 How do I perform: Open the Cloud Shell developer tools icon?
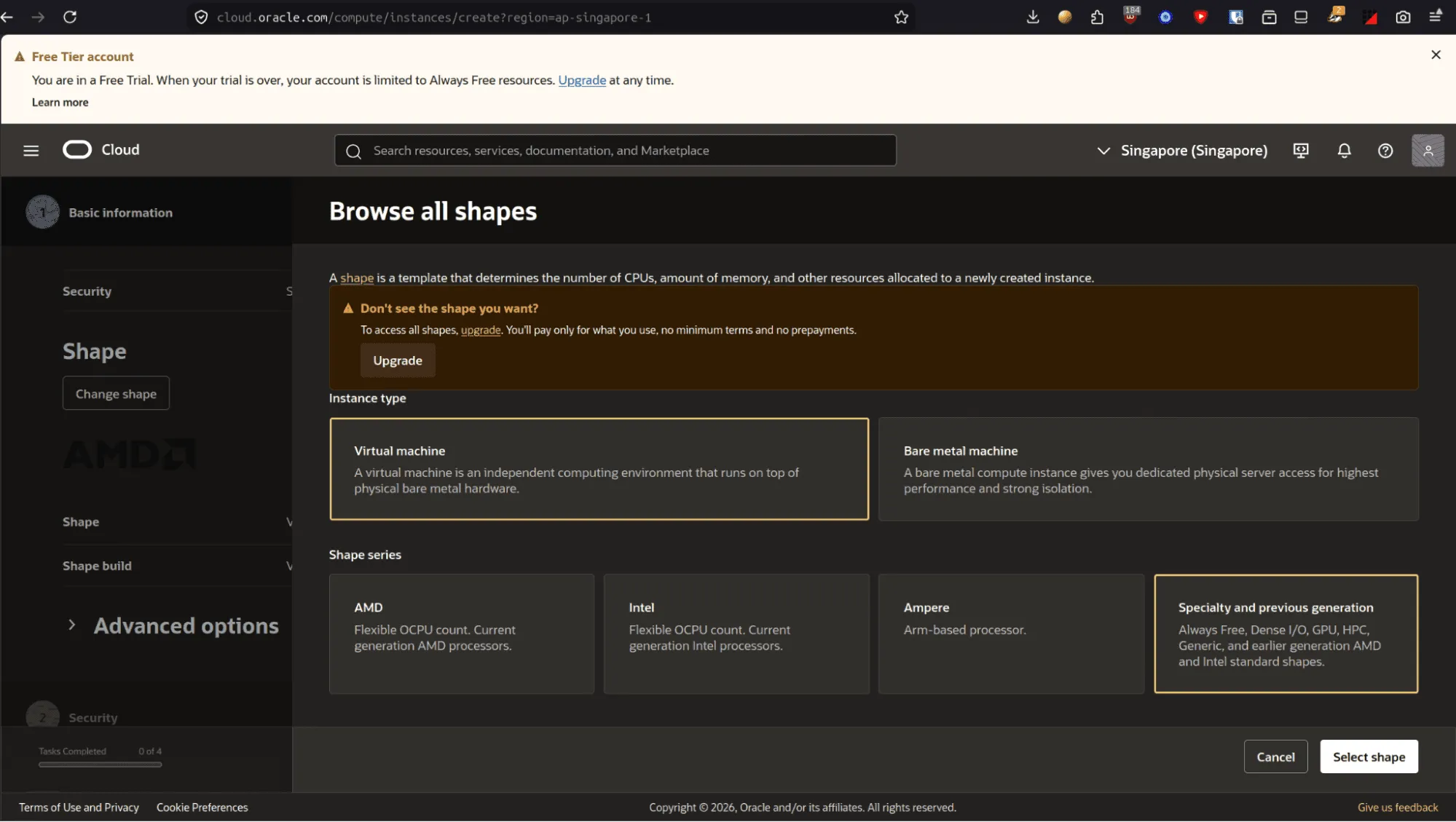point(1301,151)
